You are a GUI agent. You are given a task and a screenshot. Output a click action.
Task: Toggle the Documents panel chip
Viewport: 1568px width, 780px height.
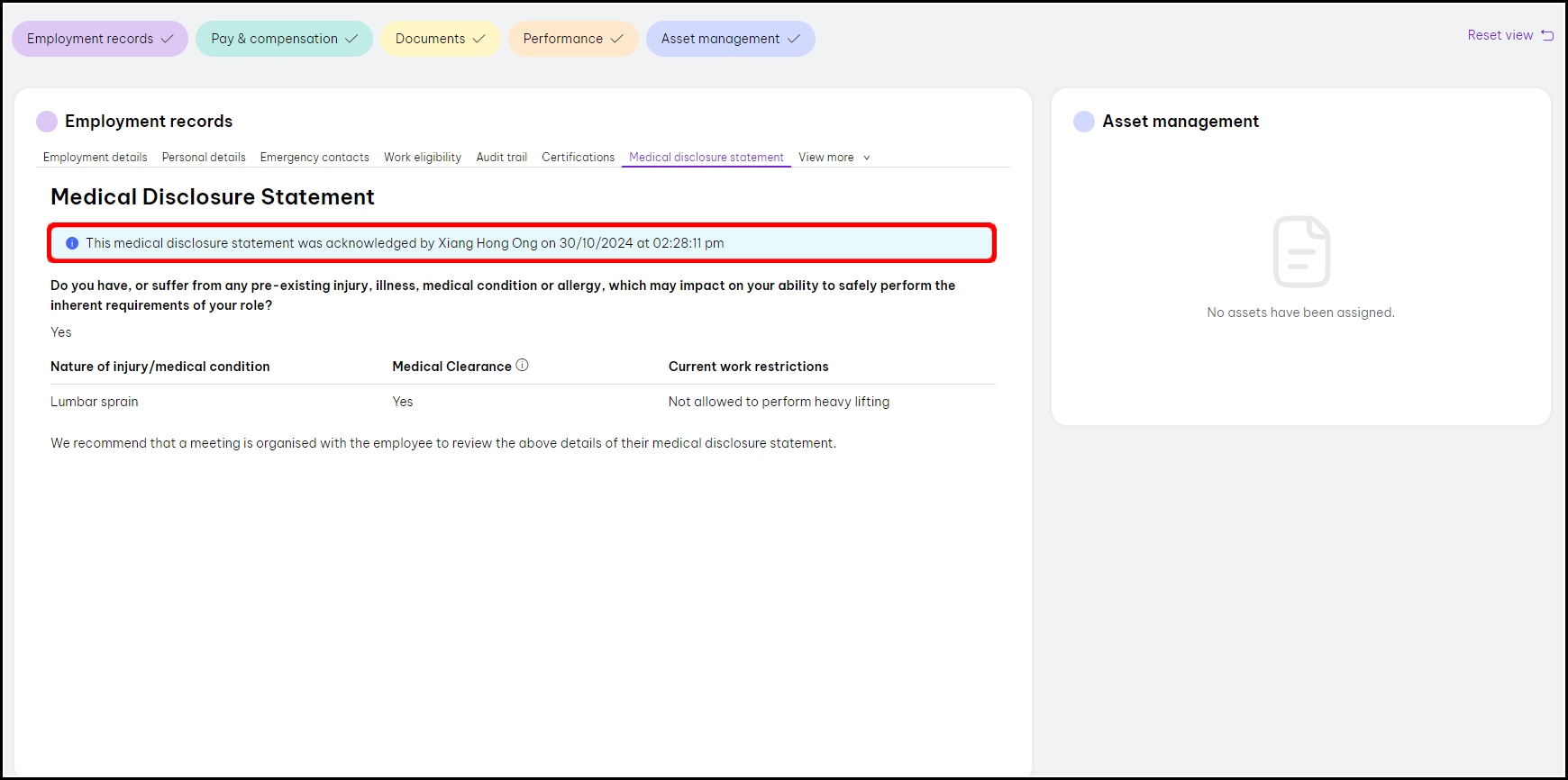tap(440, 39)
